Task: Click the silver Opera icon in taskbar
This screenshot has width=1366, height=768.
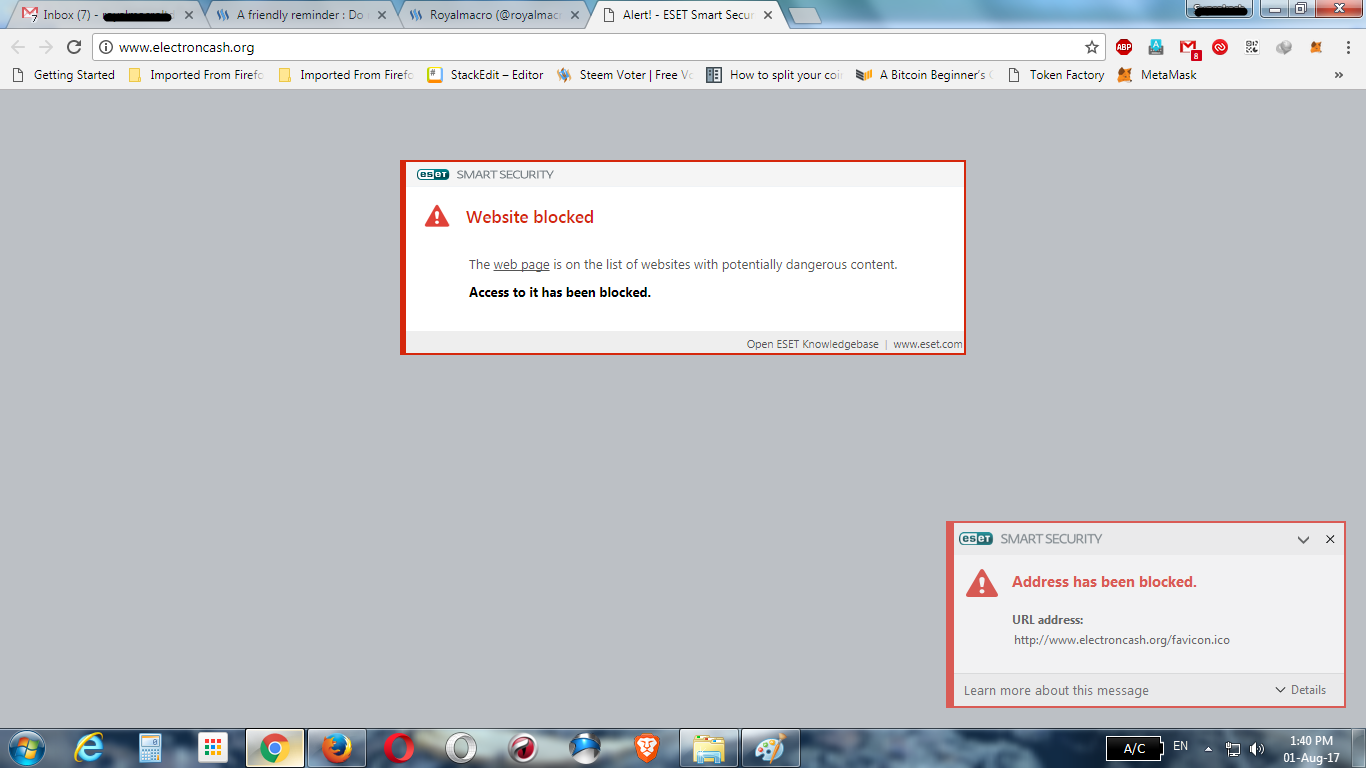Action: pos(461,748)
